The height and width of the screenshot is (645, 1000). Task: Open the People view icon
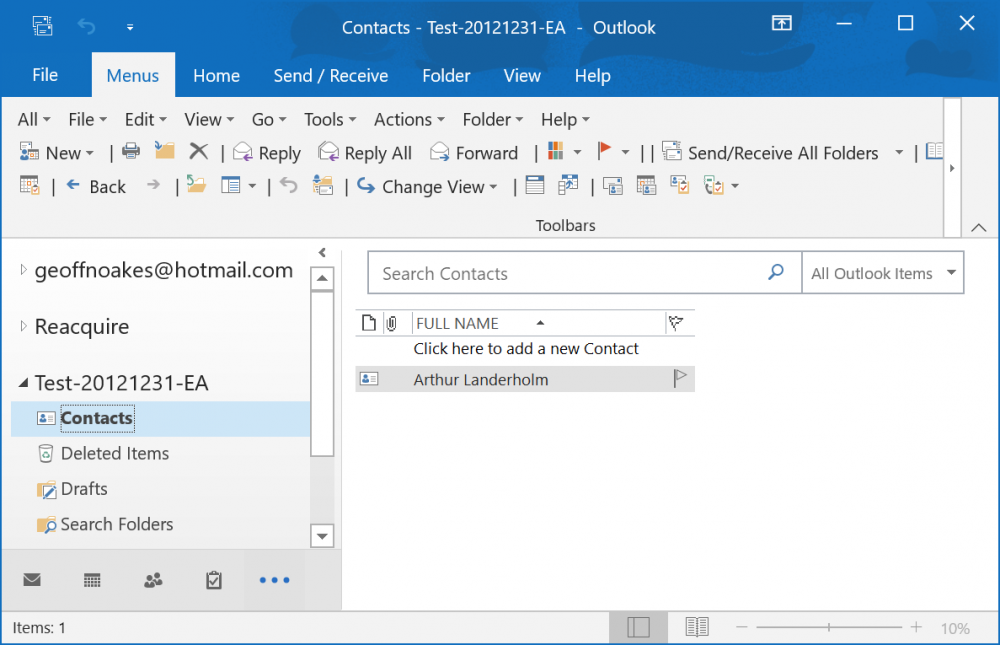point(153,580)
